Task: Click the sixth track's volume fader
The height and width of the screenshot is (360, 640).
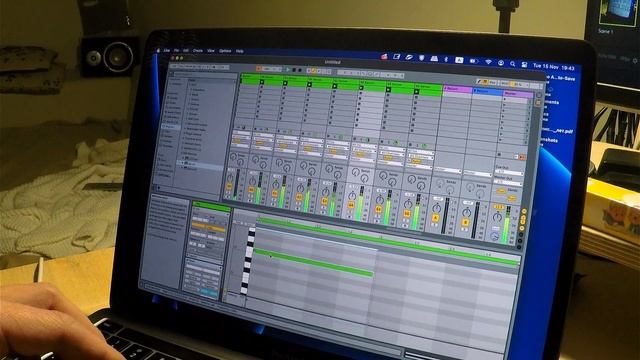Action: pyautogui.click(x=361, y=205)
